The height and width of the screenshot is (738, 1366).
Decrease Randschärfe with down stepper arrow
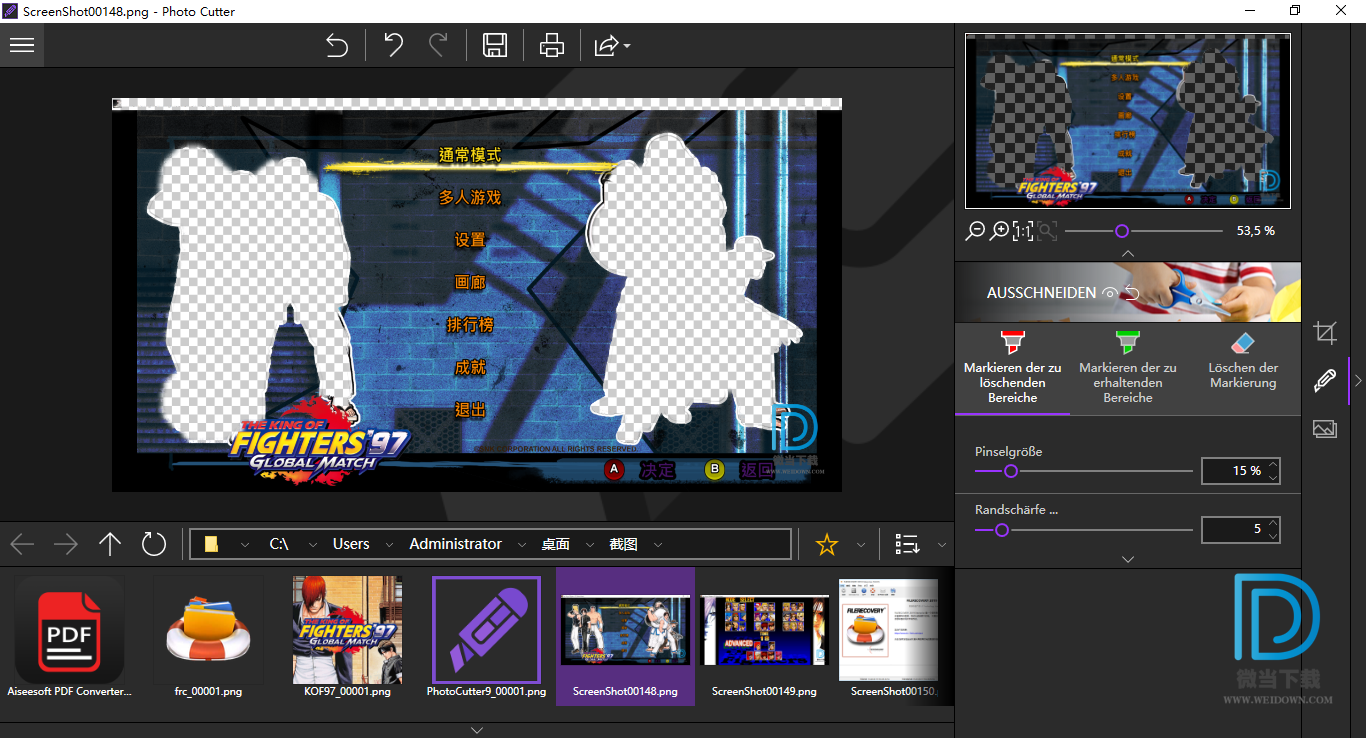(1273, 536)
